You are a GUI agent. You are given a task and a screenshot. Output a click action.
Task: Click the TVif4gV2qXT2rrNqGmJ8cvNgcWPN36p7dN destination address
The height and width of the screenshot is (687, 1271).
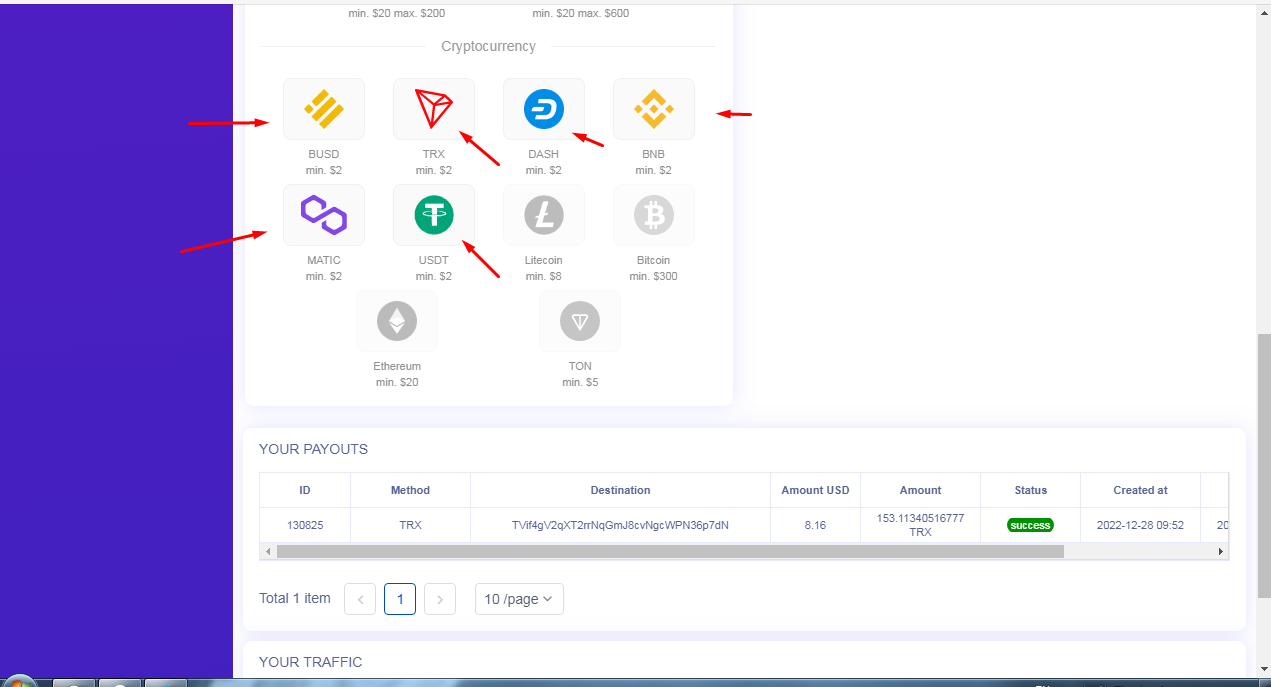(x=620, y=525)
